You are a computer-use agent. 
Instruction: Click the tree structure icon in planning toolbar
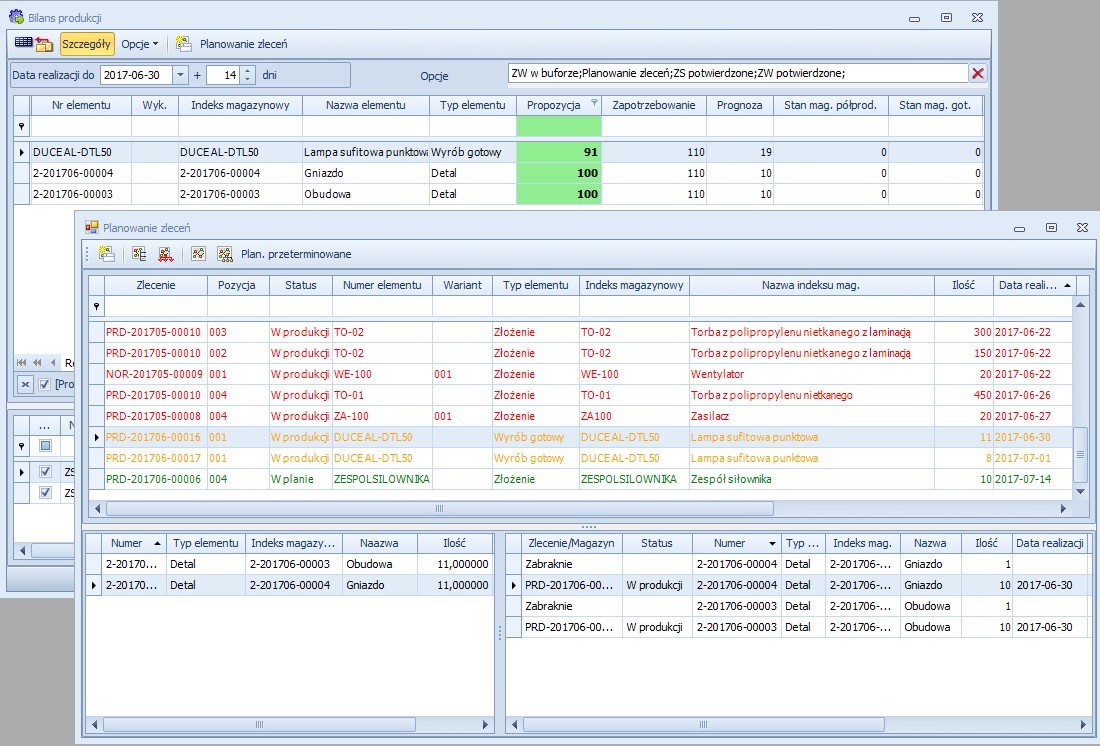[139, 254]
